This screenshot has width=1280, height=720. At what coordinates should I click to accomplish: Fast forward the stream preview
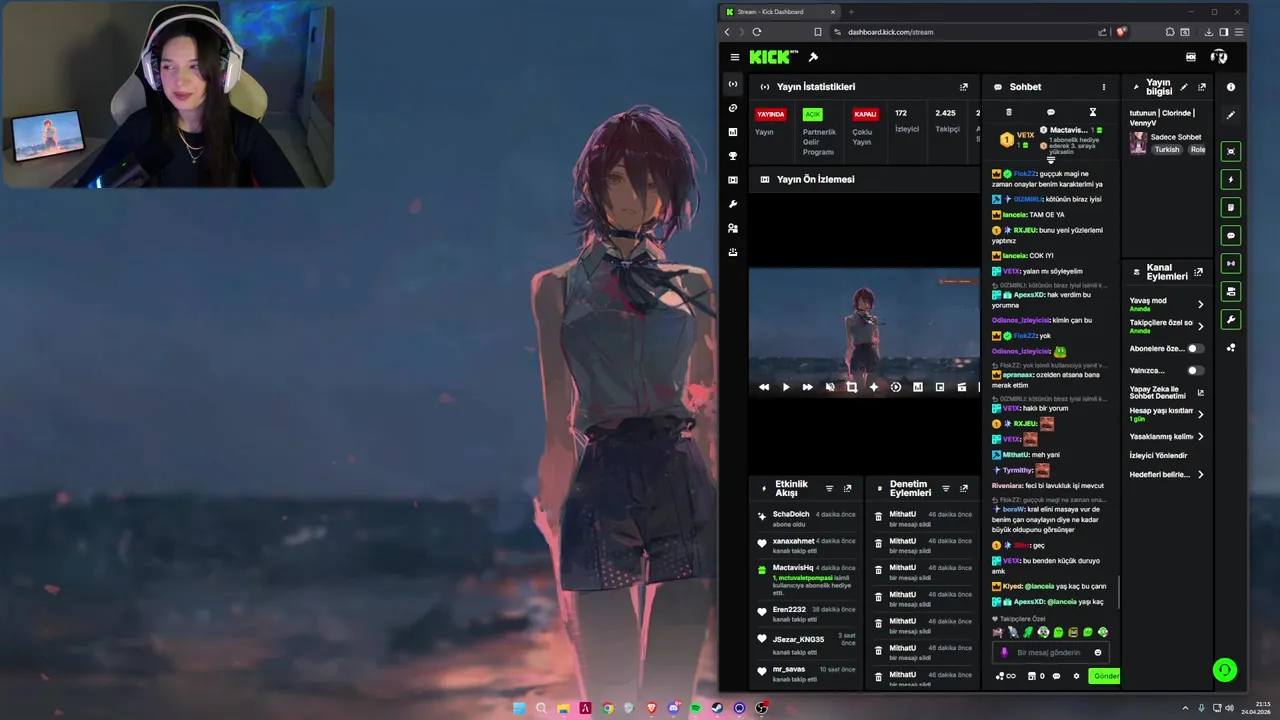(x=808, y=387)
